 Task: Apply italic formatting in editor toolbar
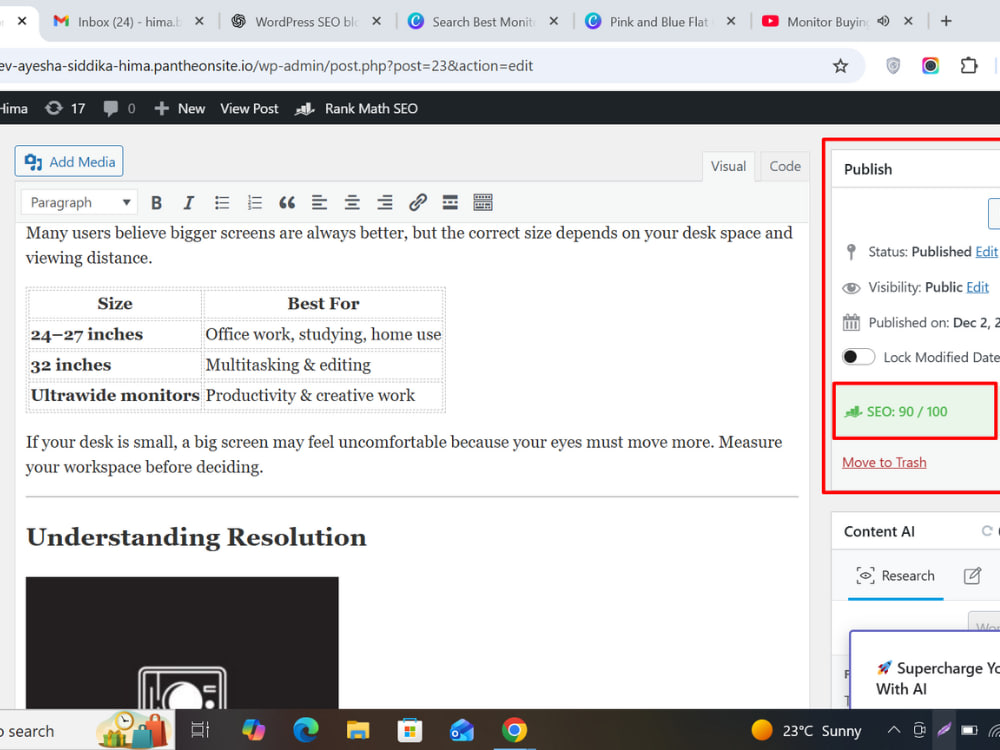point(188,203)
